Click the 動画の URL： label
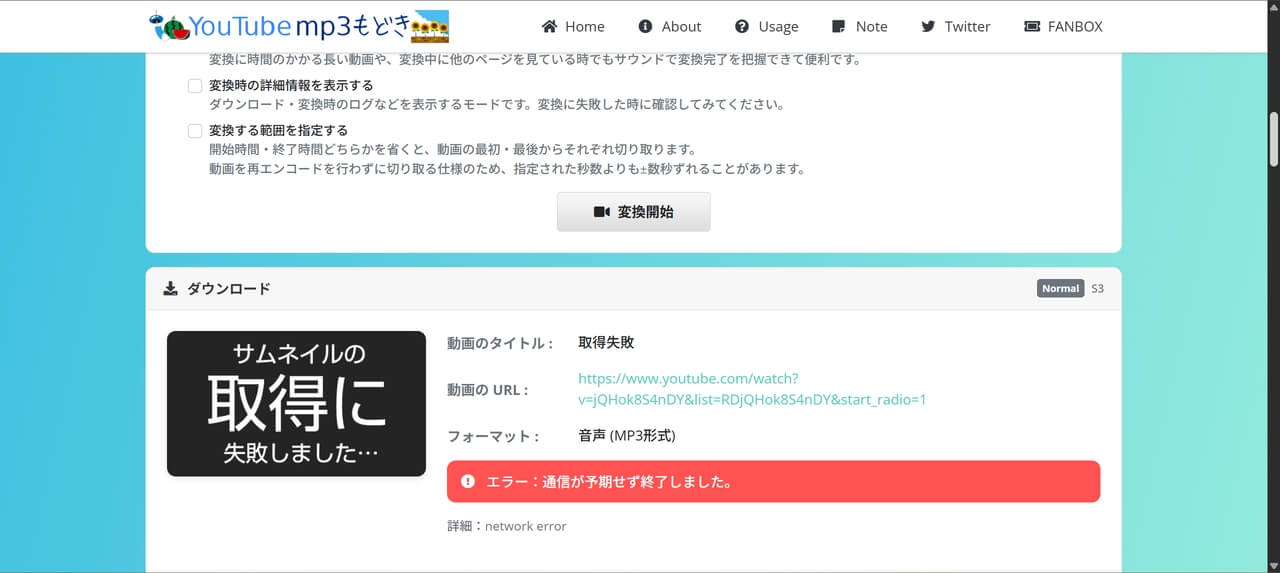Screen dimensions: 1280x573 click(x=488, y=390)
